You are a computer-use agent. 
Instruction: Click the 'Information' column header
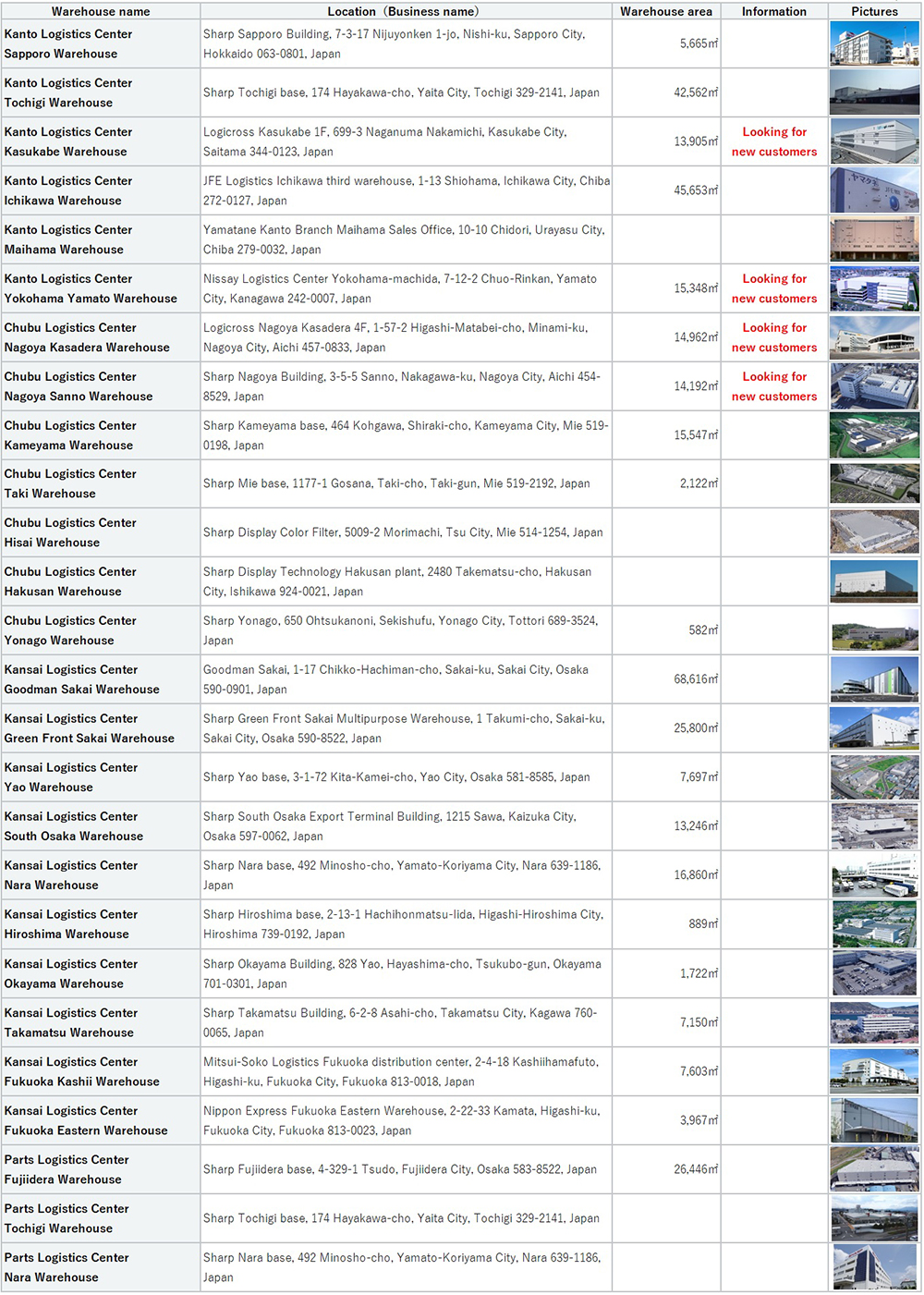[774, 11]
